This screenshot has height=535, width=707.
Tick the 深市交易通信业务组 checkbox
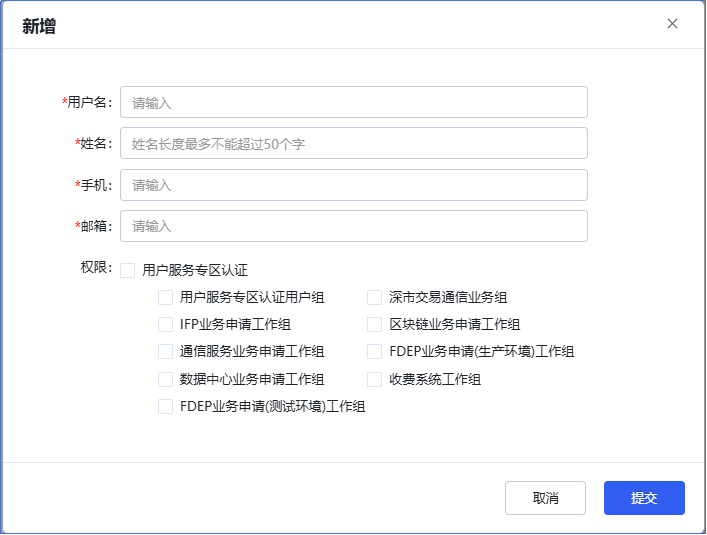coord(375,297)
